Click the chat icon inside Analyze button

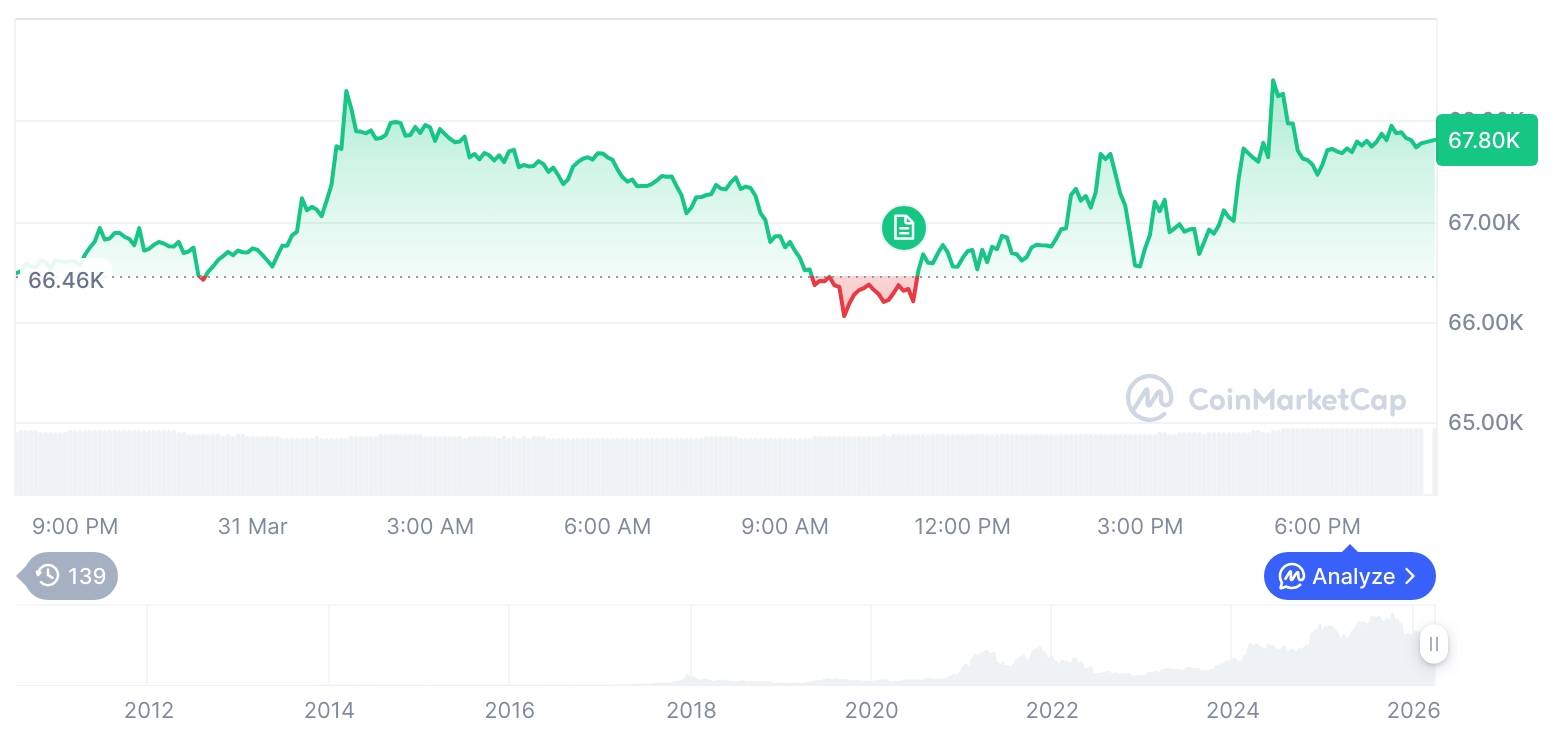coord(1291,577)
